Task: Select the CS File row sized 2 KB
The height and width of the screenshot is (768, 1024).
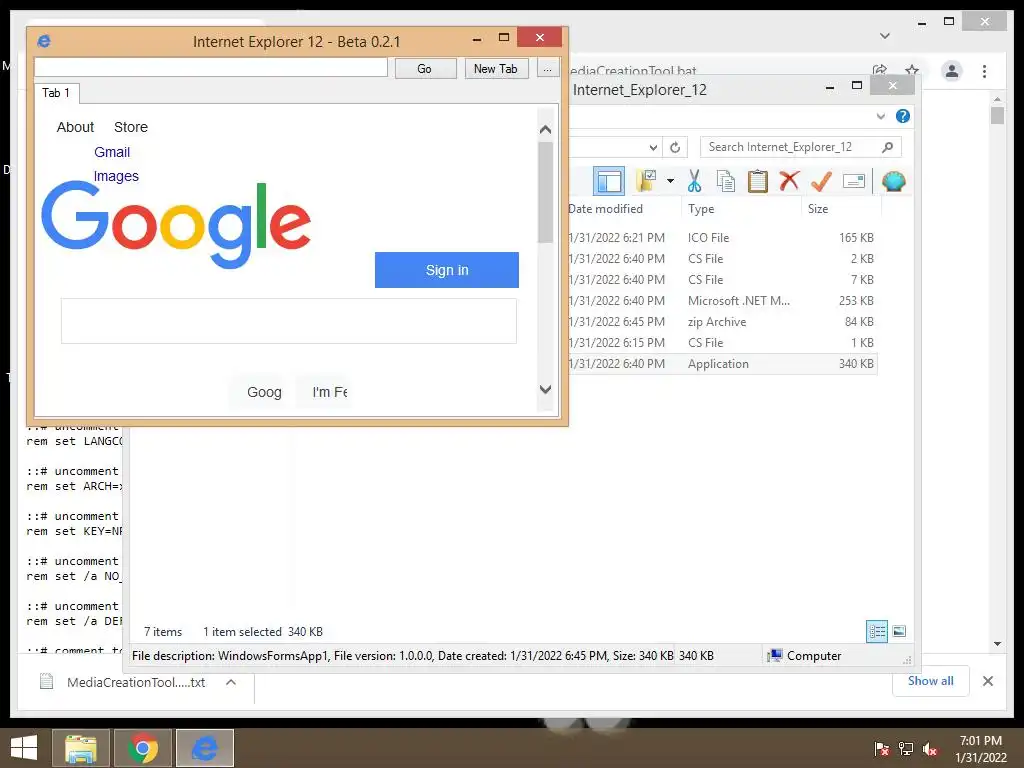Action: [x=722, y=259]
